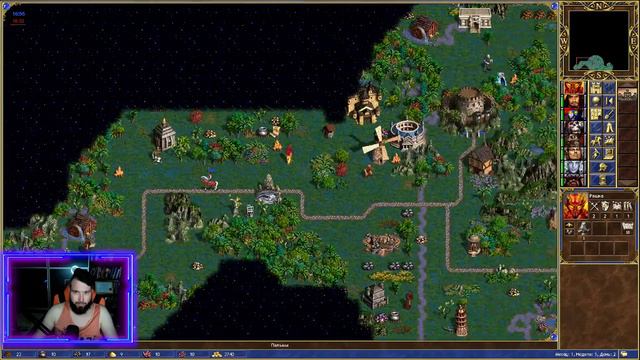Click the crossed swords attack skill icon
The image size is (640, 360).
594,207
